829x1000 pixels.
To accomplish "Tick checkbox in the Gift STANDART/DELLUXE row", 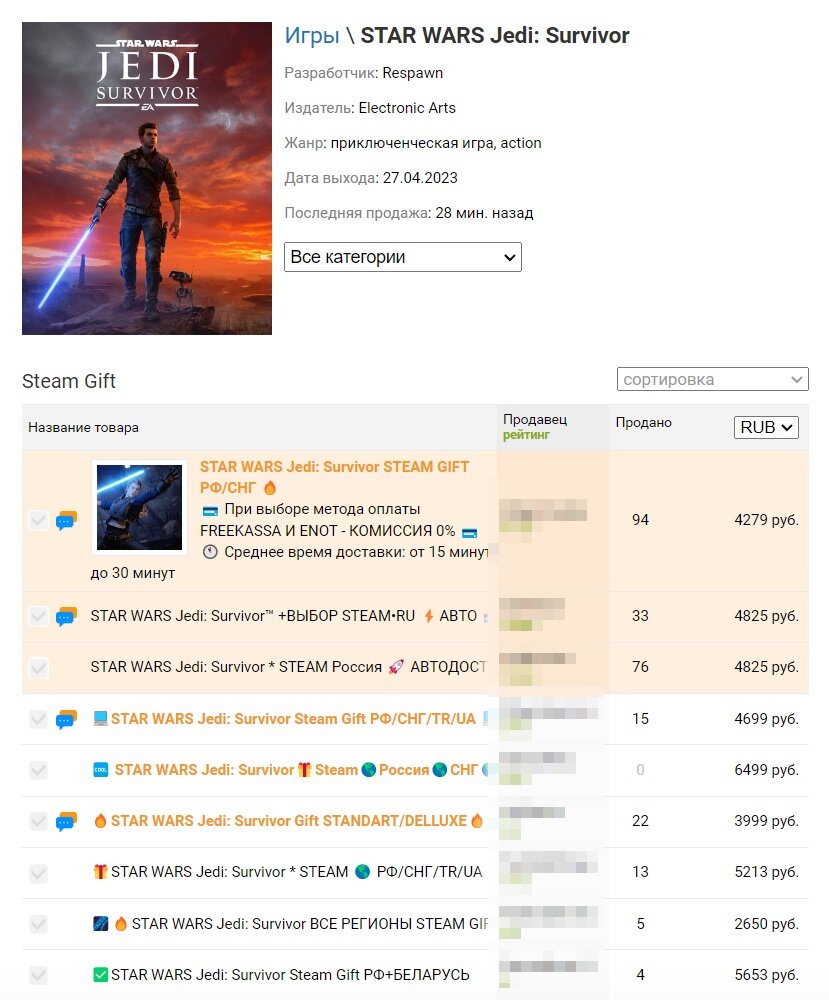I will [38, 821].
